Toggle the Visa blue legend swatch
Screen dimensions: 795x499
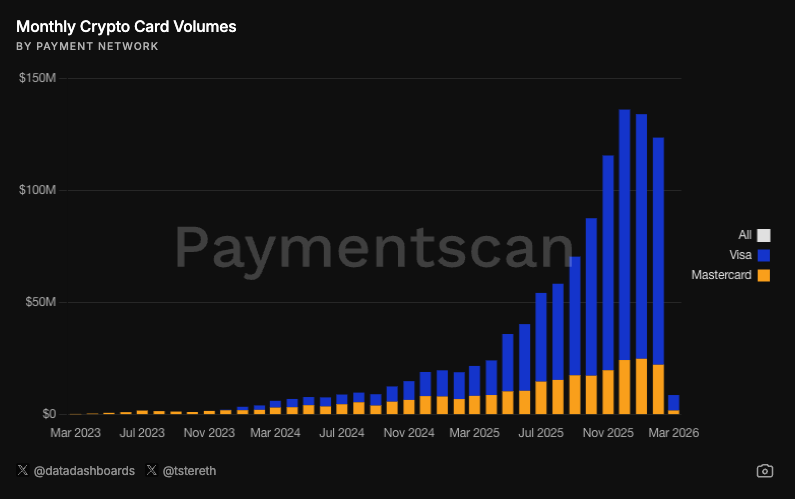[x=764, y=255]
